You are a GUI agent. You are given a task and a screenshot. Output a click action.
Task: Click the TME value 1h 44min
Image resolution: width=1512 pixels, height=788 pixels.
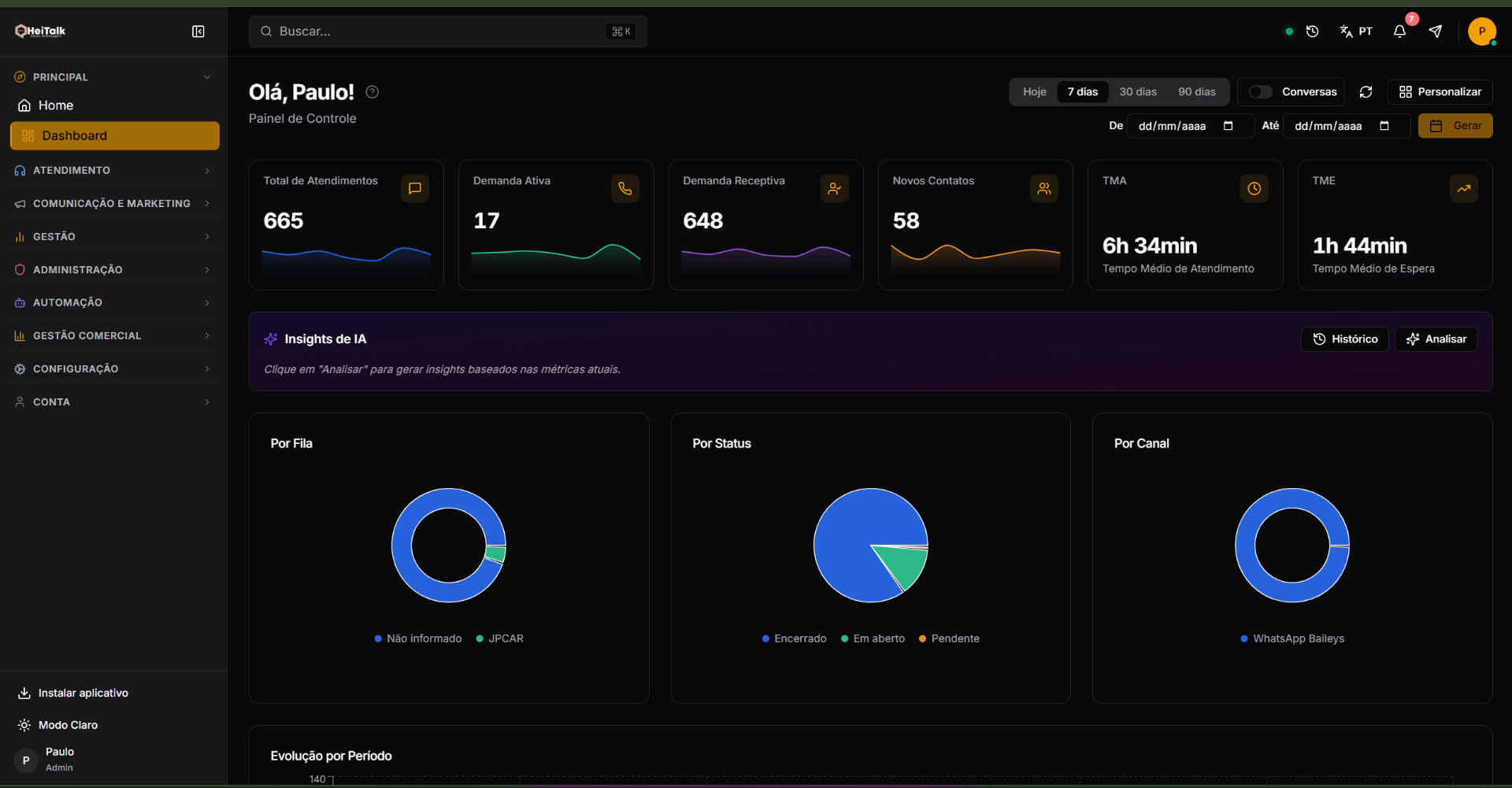point(1360,246)
